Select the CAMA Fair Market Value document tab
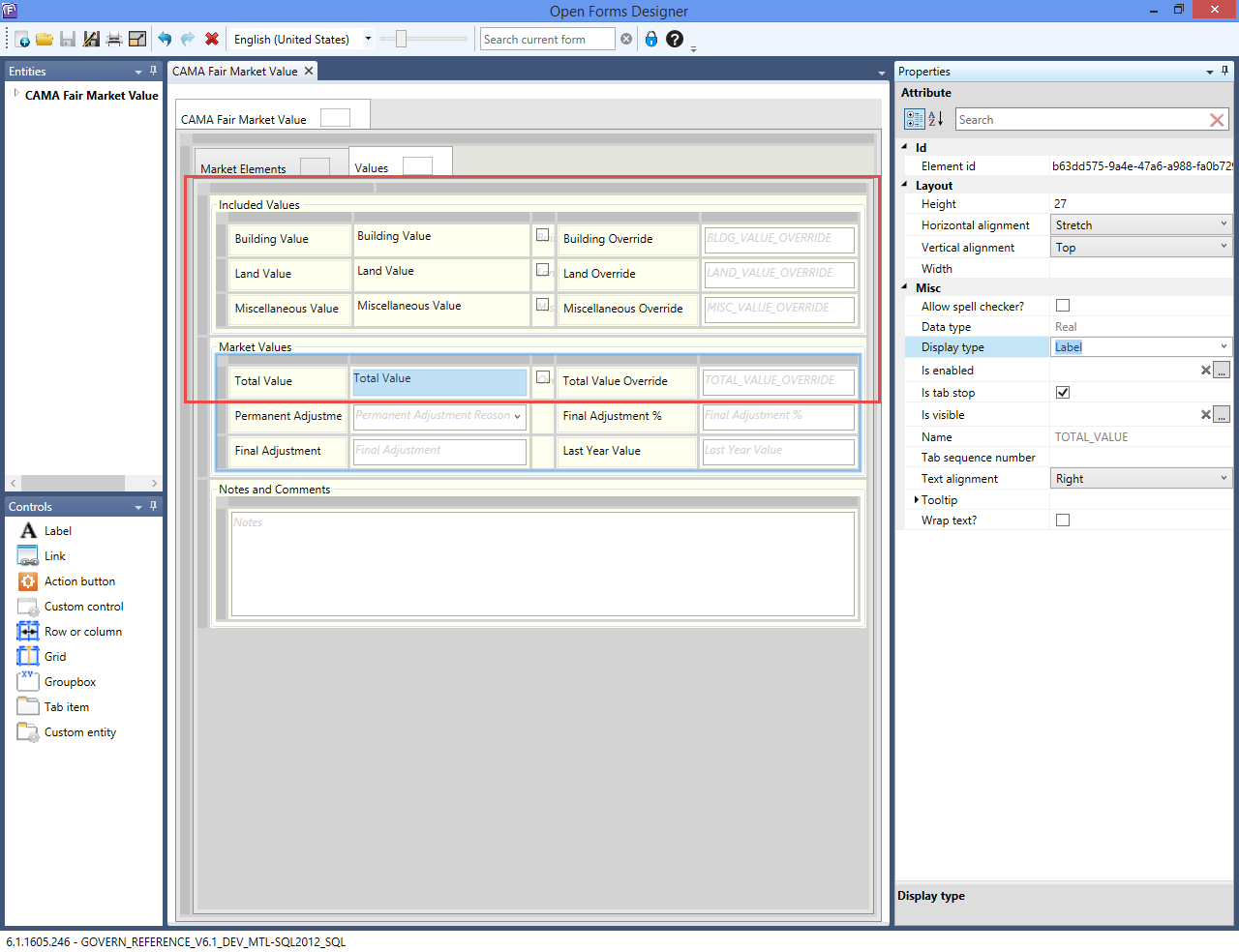This screenshot has width=1239, height=952. point(235,72)
